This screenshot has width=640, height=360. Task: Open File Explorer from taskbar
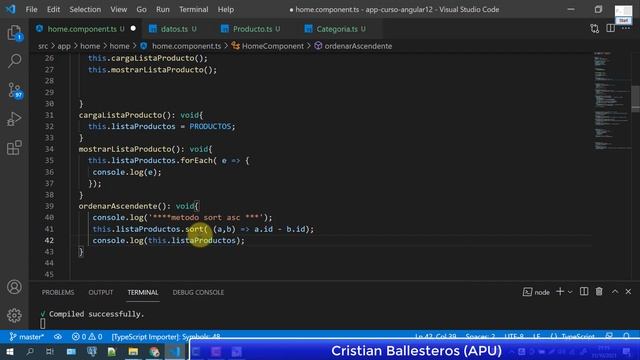133,351
